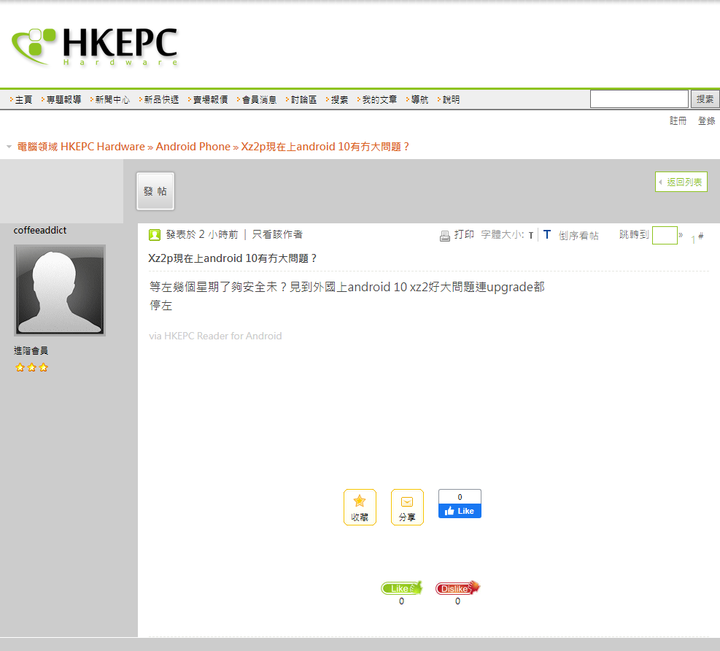Screen dimensions: 720x651
Task: Click the printer icon
Action: (x=444, y=236)
